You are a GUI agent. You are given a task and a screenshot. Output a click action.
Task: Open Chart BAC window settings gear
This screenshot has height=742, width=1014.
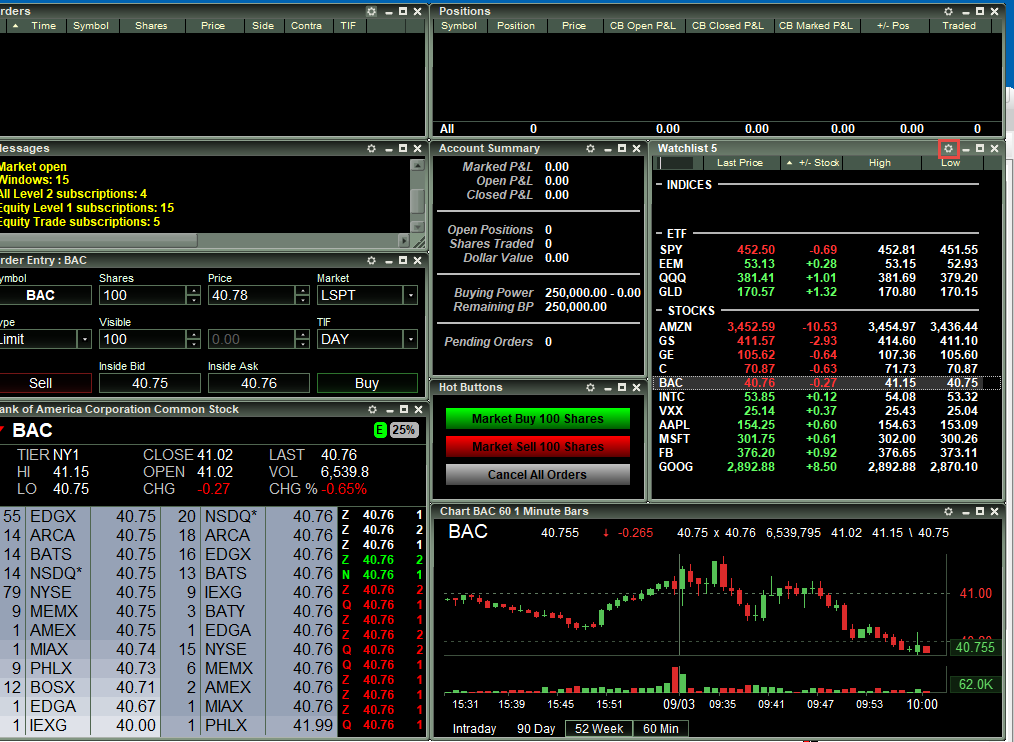(x=948, y=512)
